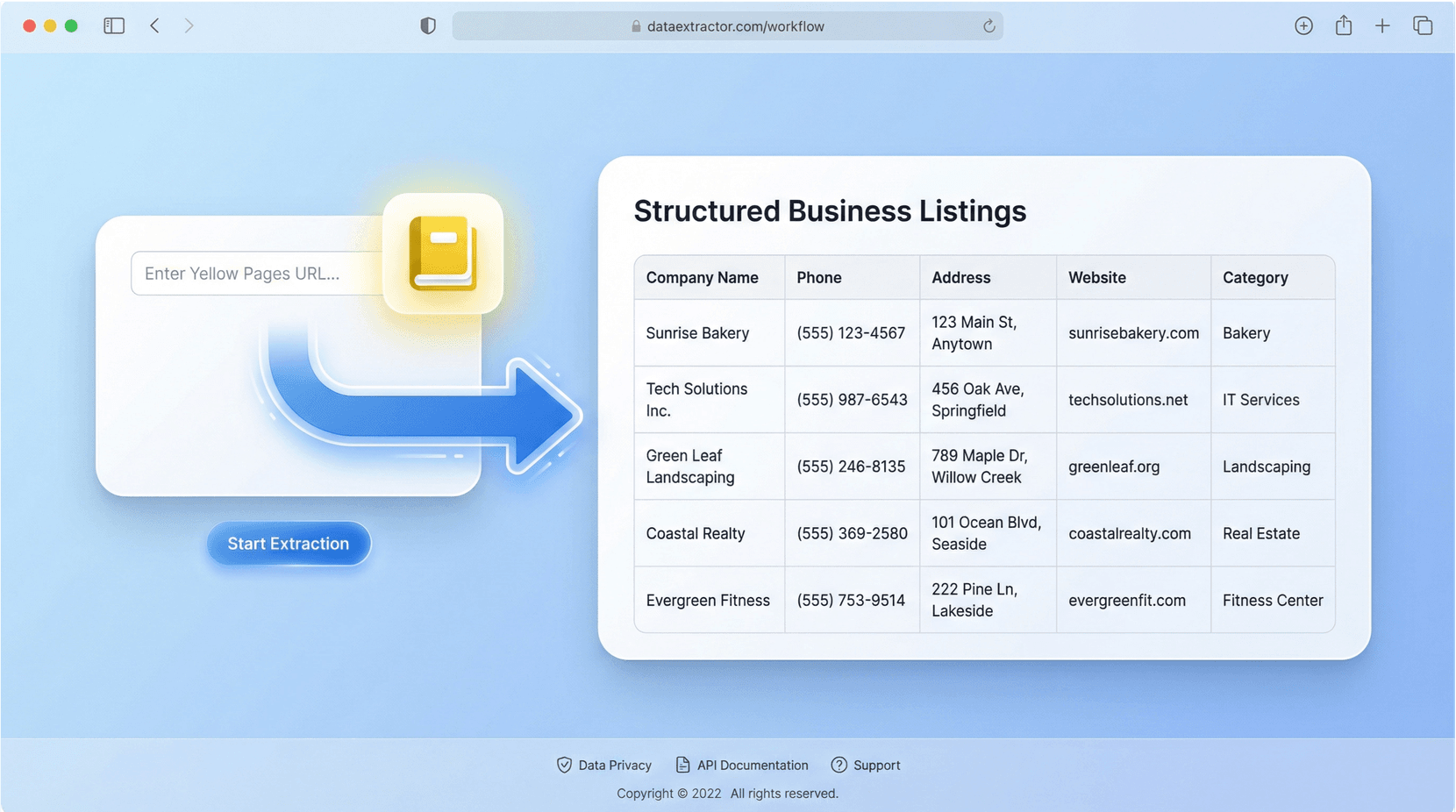Go back using the back arrow
This screenshot has width=1456, height=812.
(x=154, y=25)
